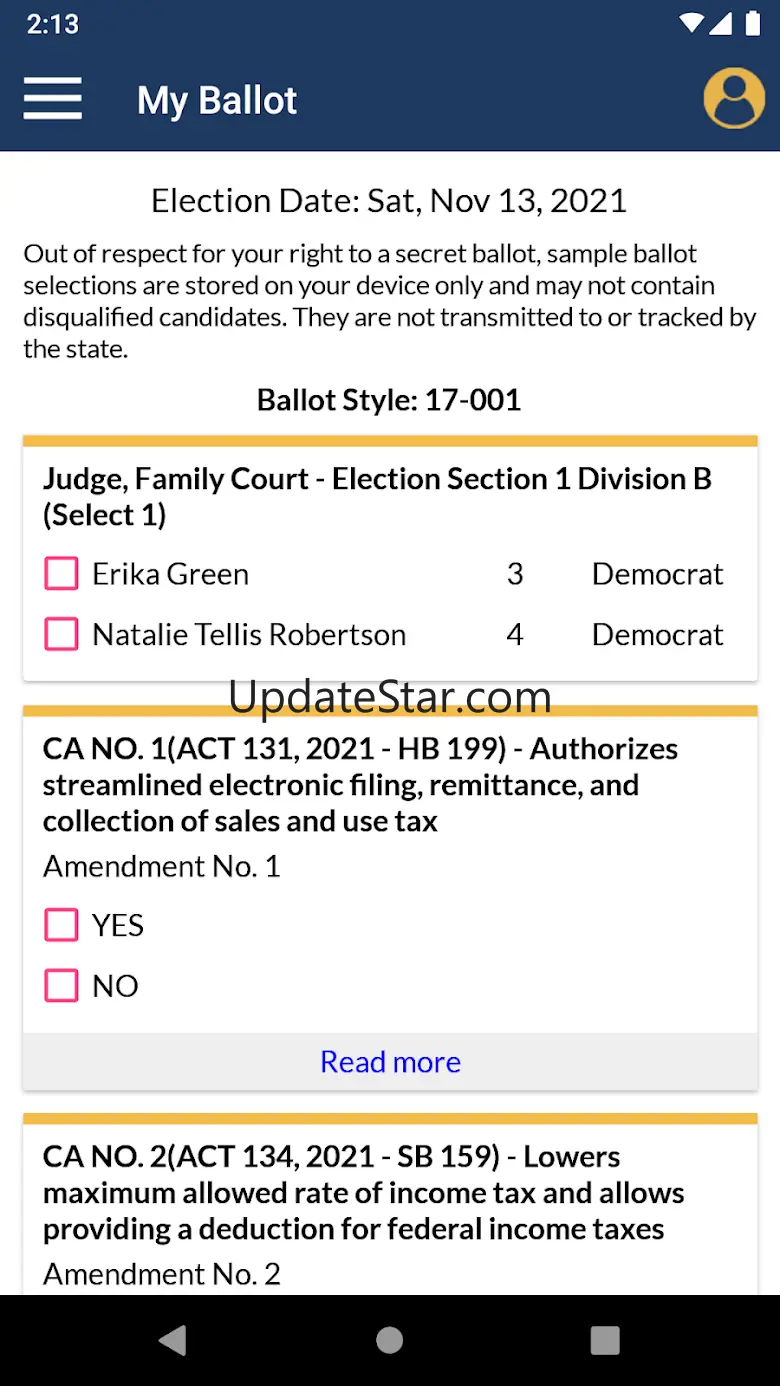Check NO for Amendment No. 1

pos(62,986)
